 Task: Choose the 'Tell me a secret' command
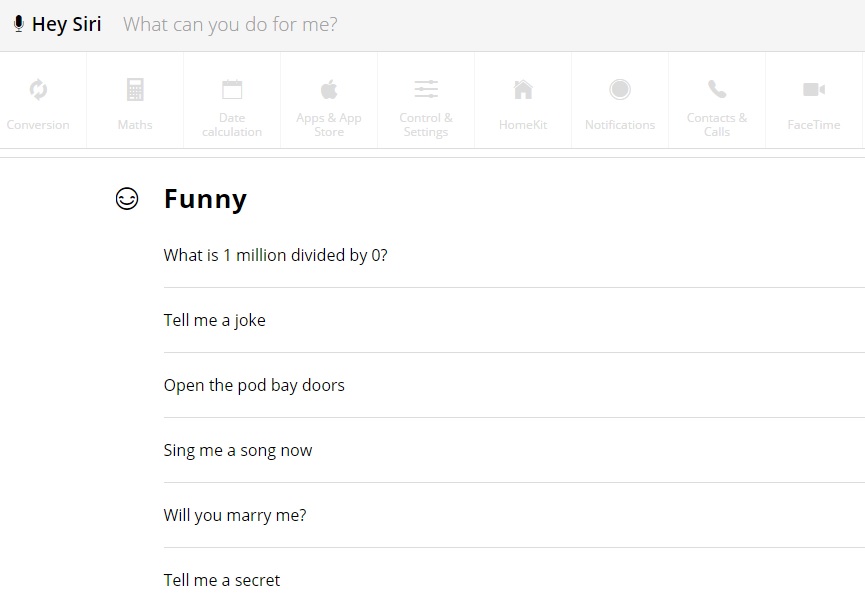pyautogui.click(x=514, y=574)
